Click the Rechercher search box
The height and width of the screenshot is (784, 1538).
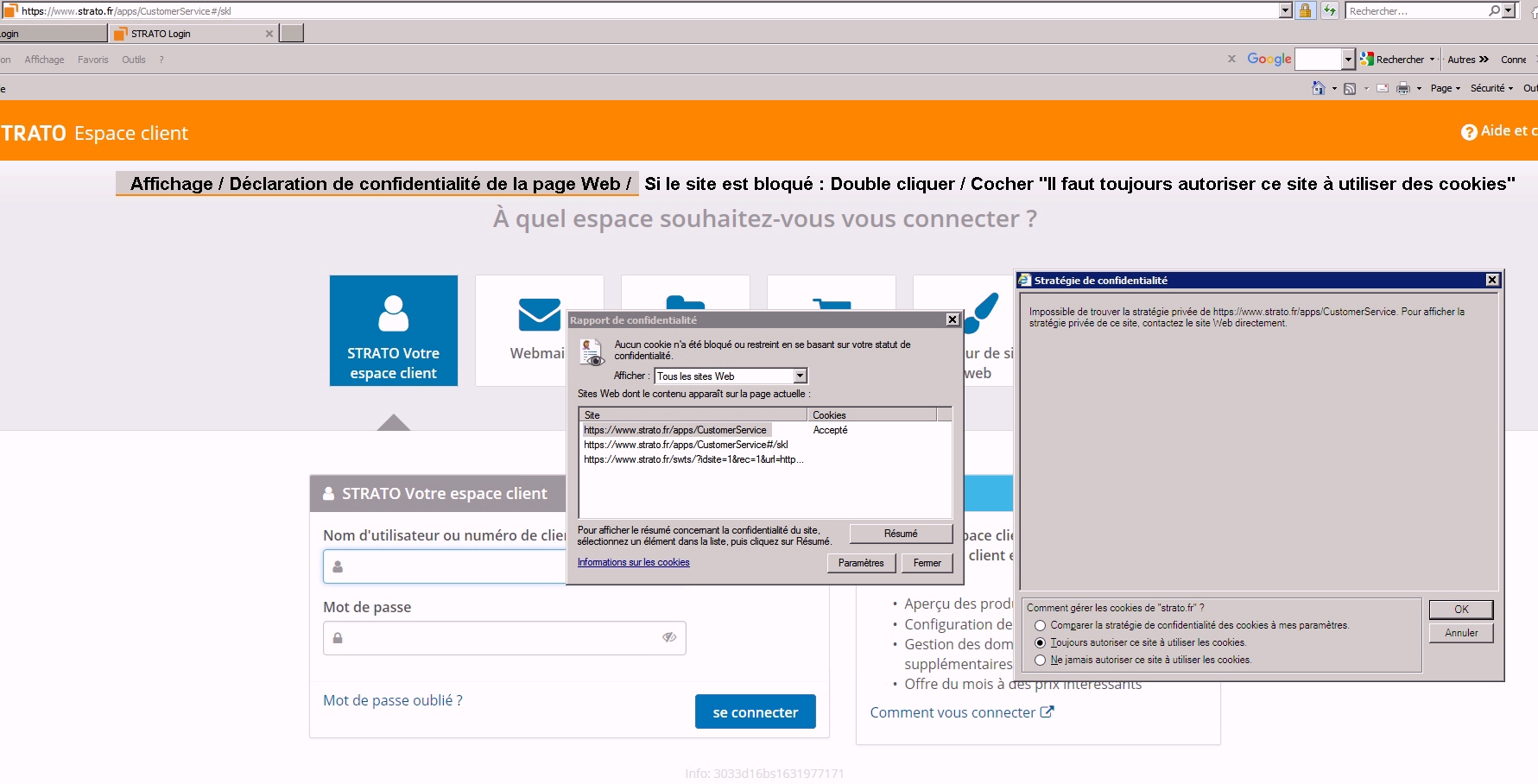click(x=1416, y=10)
